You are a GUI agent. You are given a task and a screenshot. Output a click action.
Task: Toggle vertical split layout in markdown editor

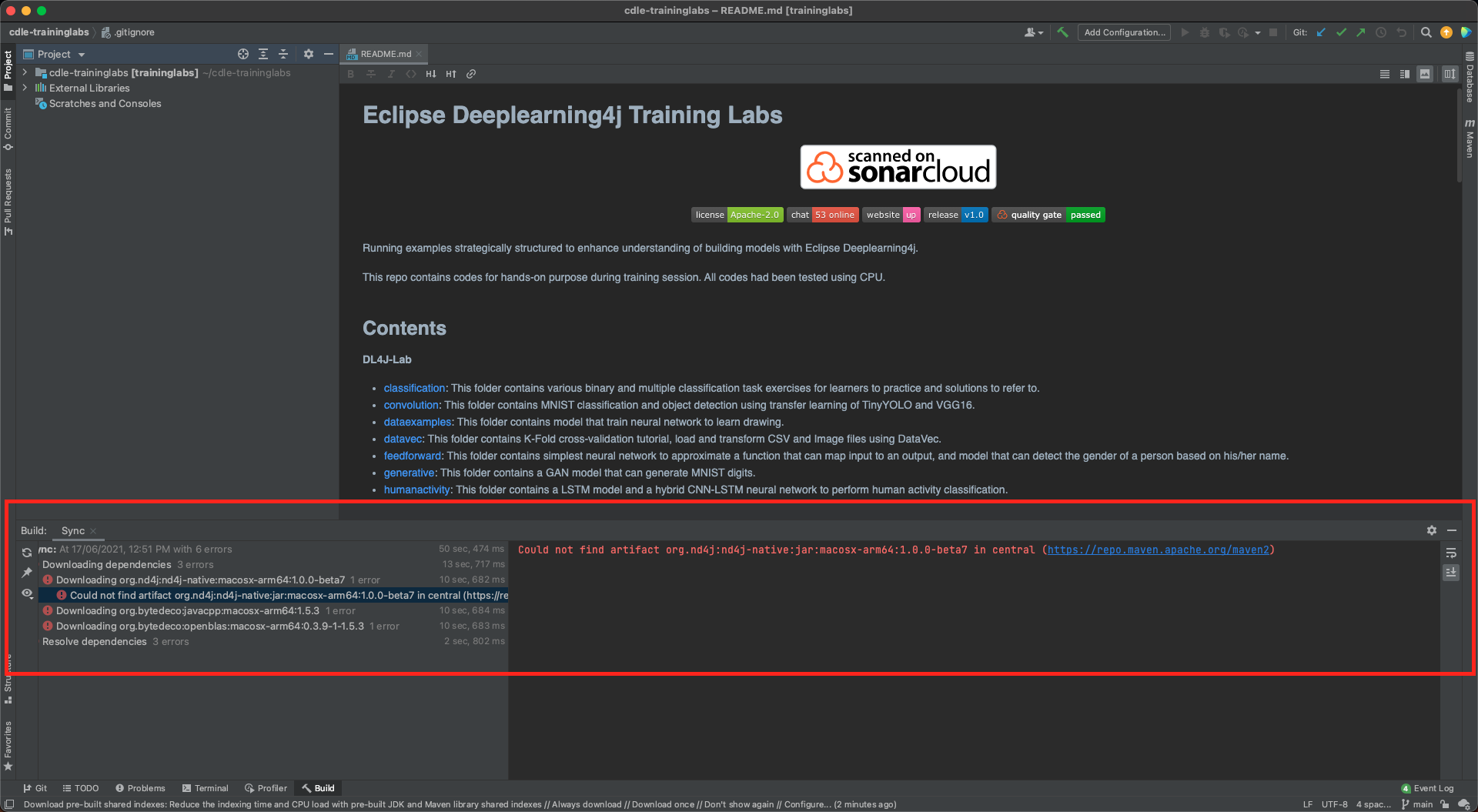click(1450, 74)
